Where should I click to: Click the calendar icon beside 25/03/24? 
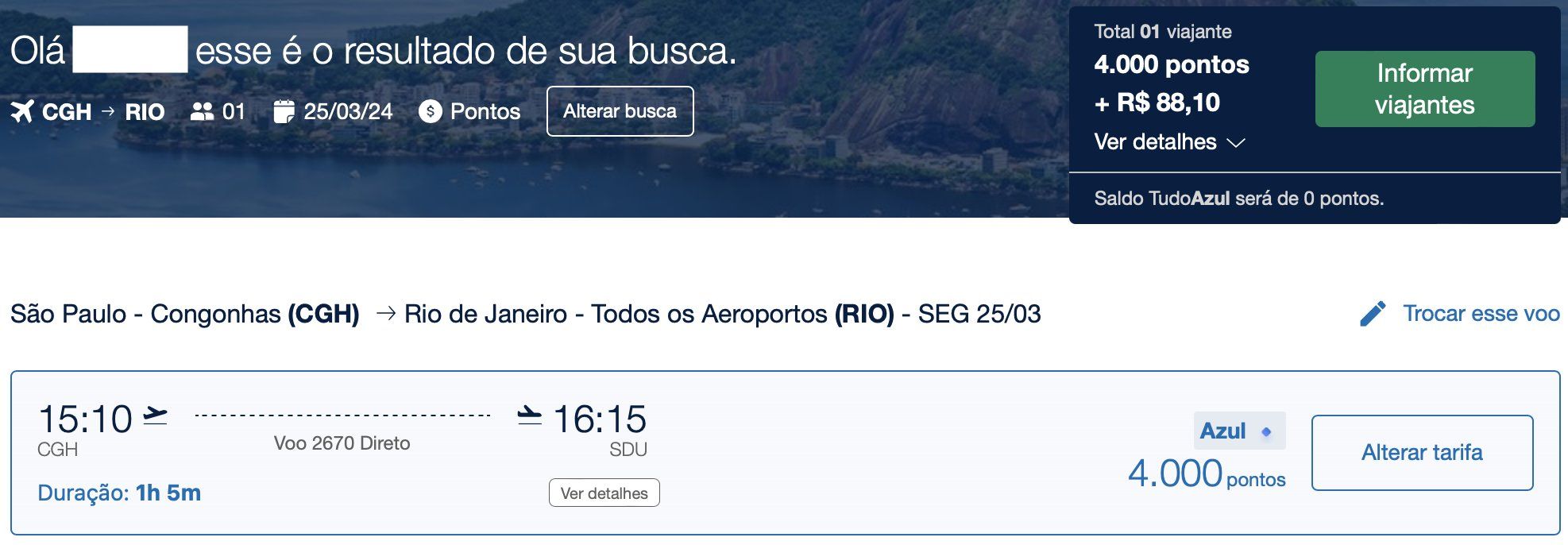coord(284,112)
